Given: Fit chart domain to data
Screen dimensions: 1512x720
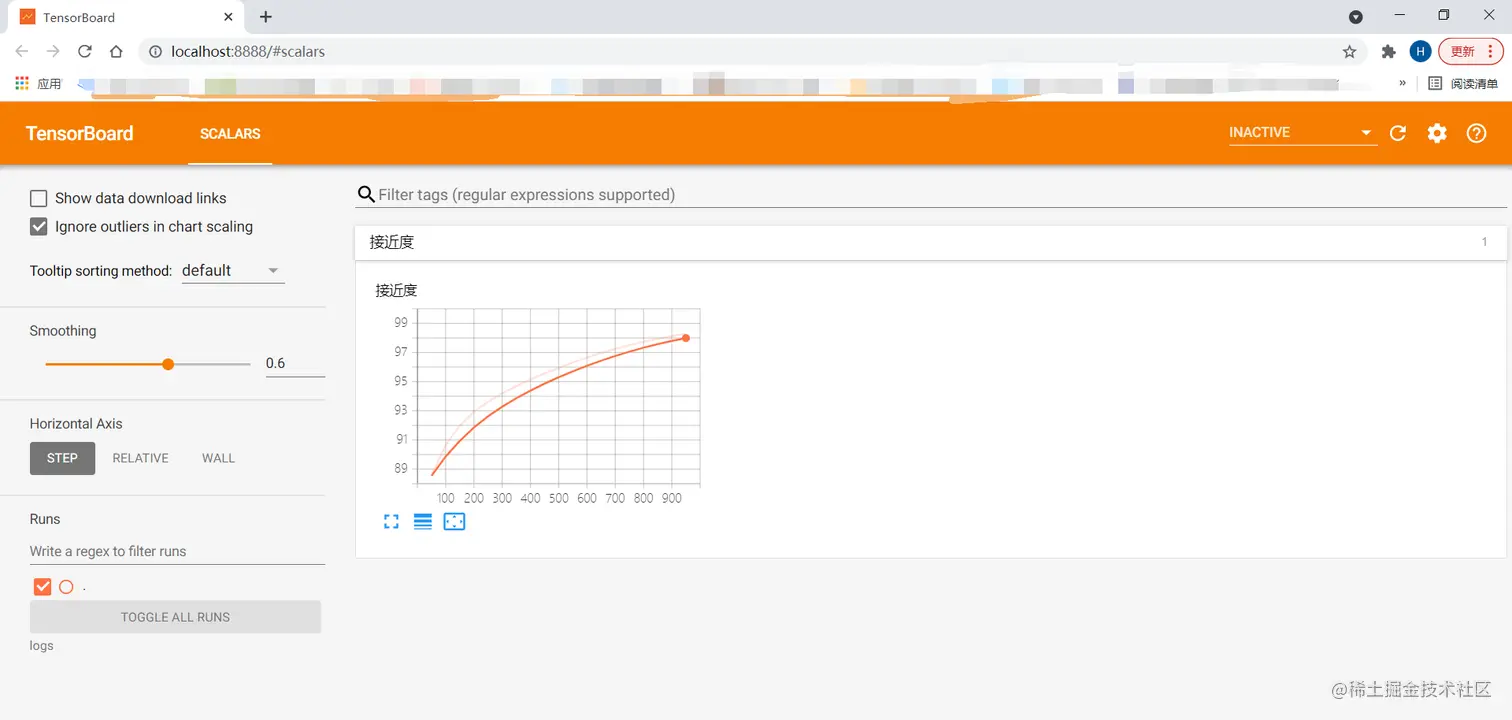Looking at the screenshot, I should (x=454, y=521).
